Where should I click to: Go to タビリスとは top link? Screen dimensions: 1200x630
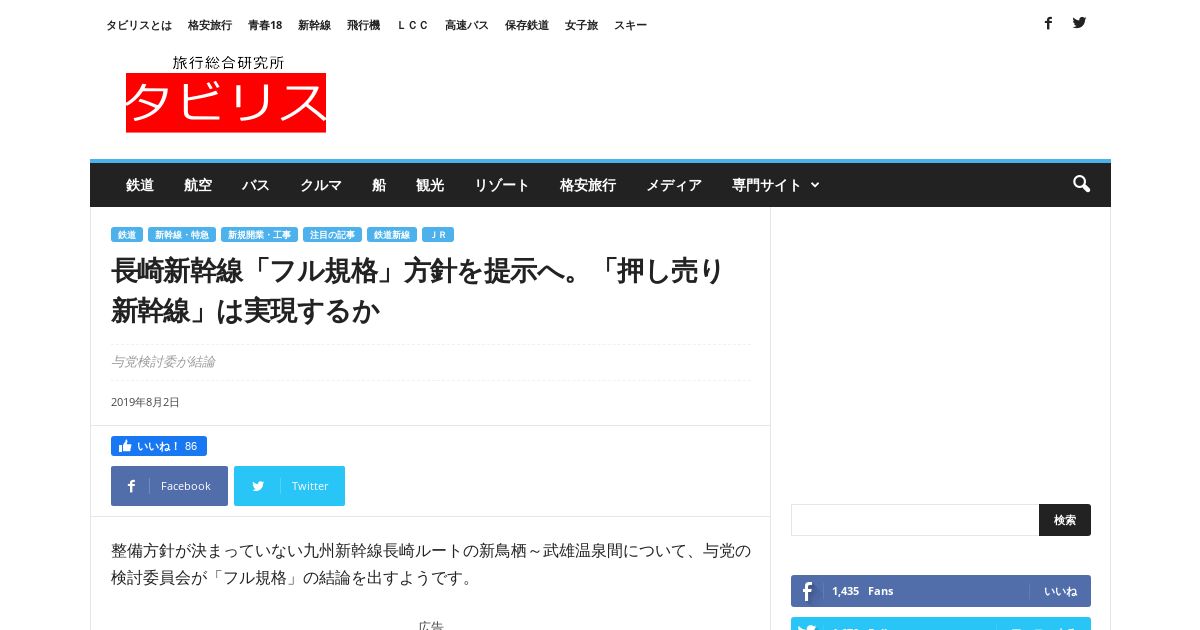(139, 25)
